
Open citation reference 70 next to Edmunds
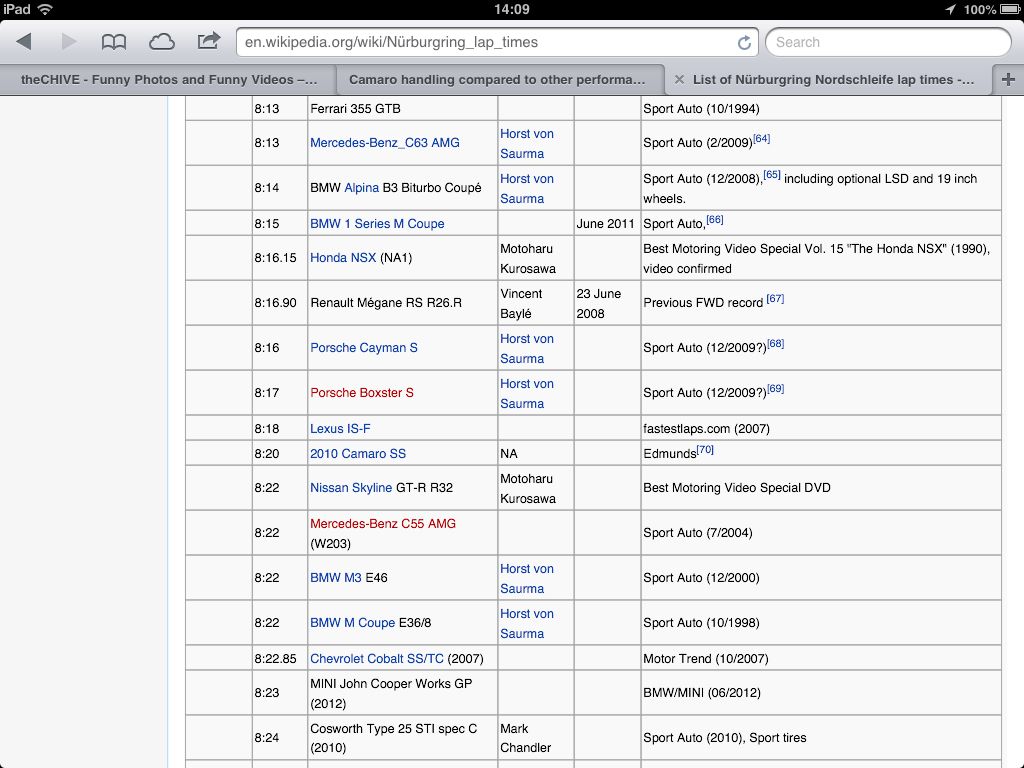pos(705,451)
